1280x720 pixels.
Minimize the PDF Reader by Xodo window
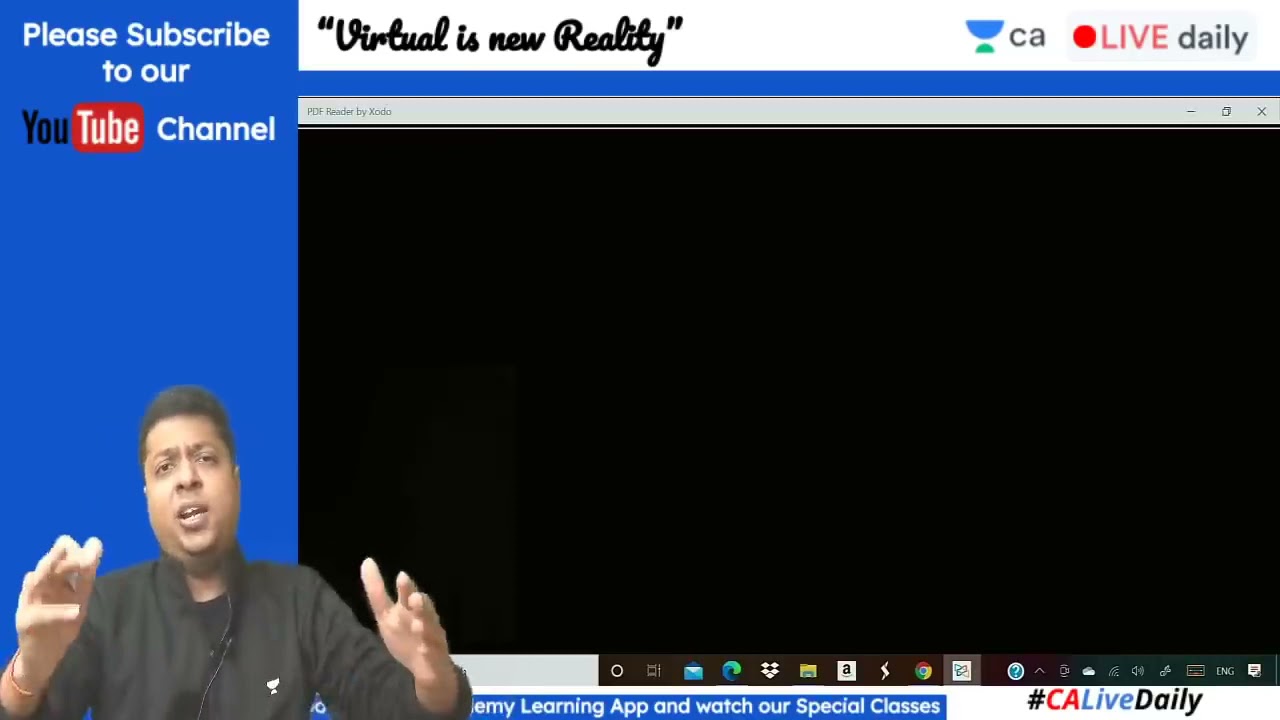pyautogui.click(x=1191, y=112)
